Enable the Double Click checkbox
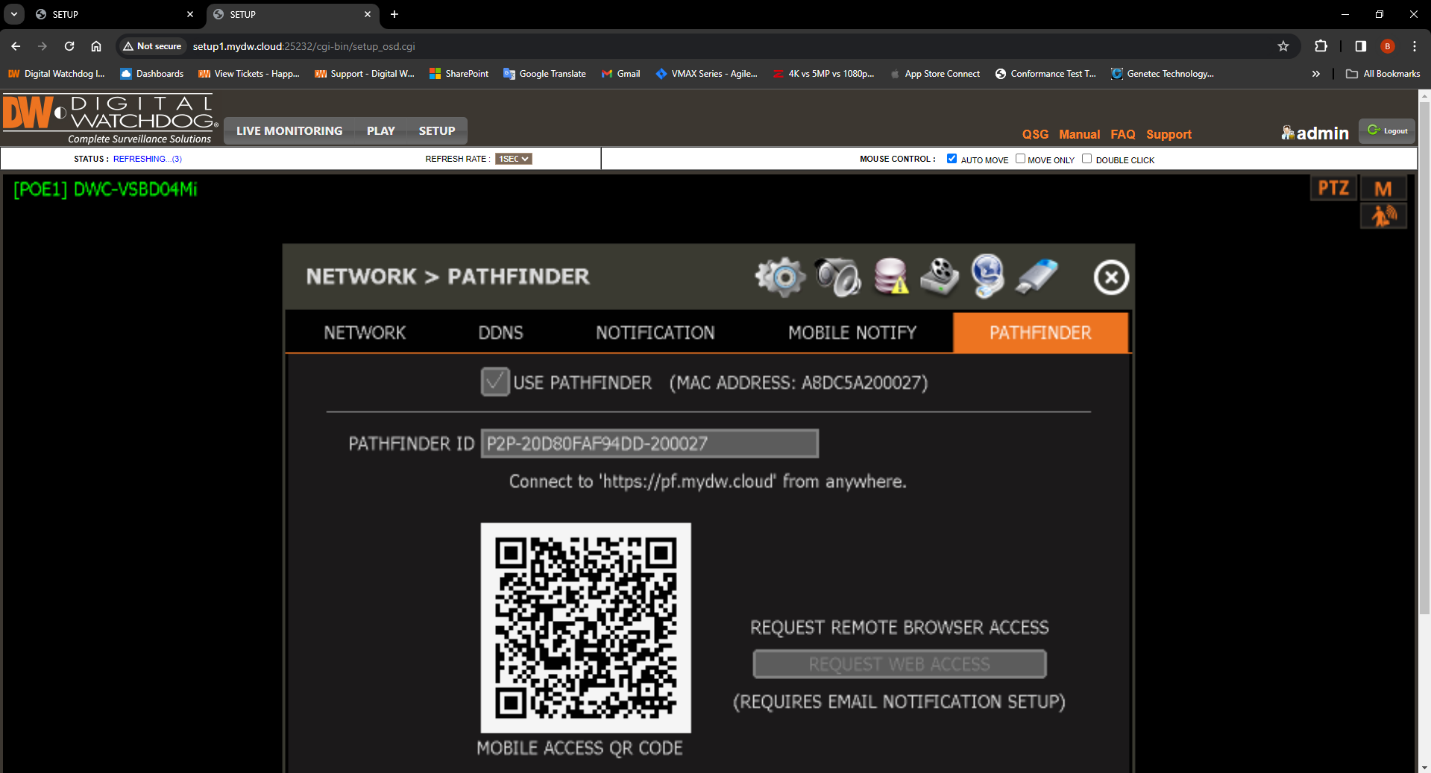This screenshot has width=1431, height=773. click(1087, 159)
